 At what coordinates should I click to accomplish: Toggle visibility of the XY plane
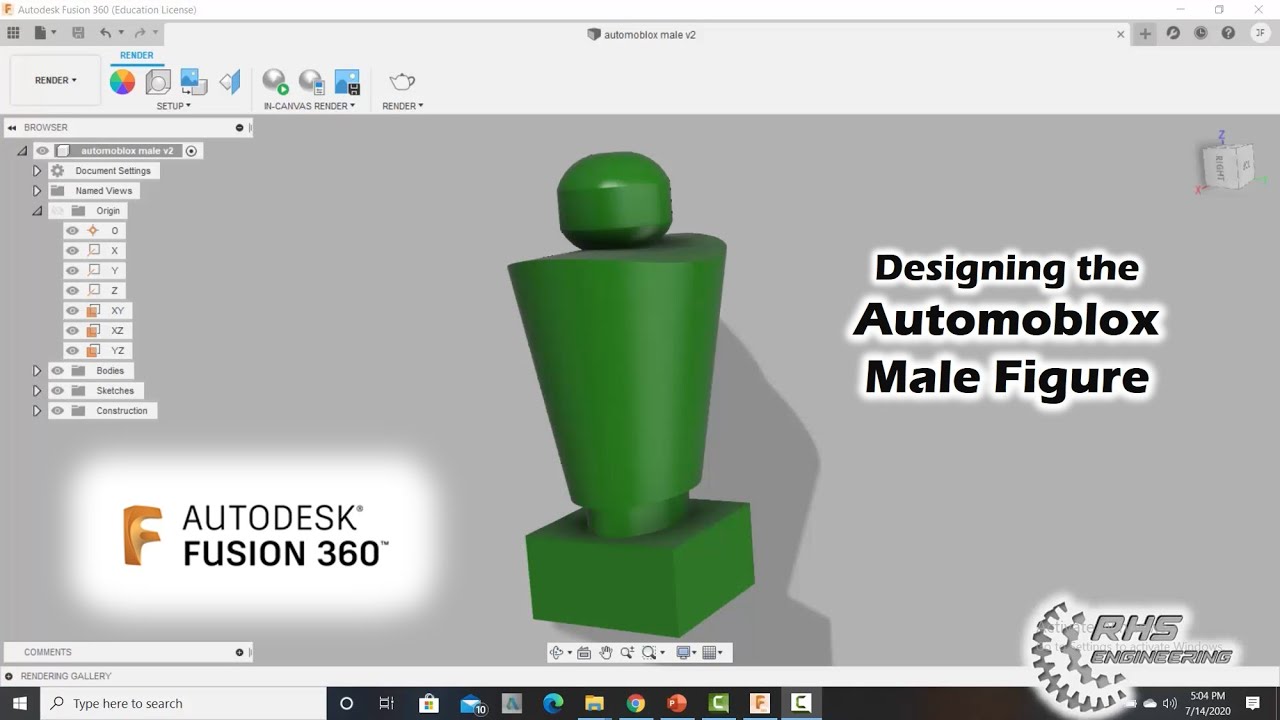pos(72,311)
